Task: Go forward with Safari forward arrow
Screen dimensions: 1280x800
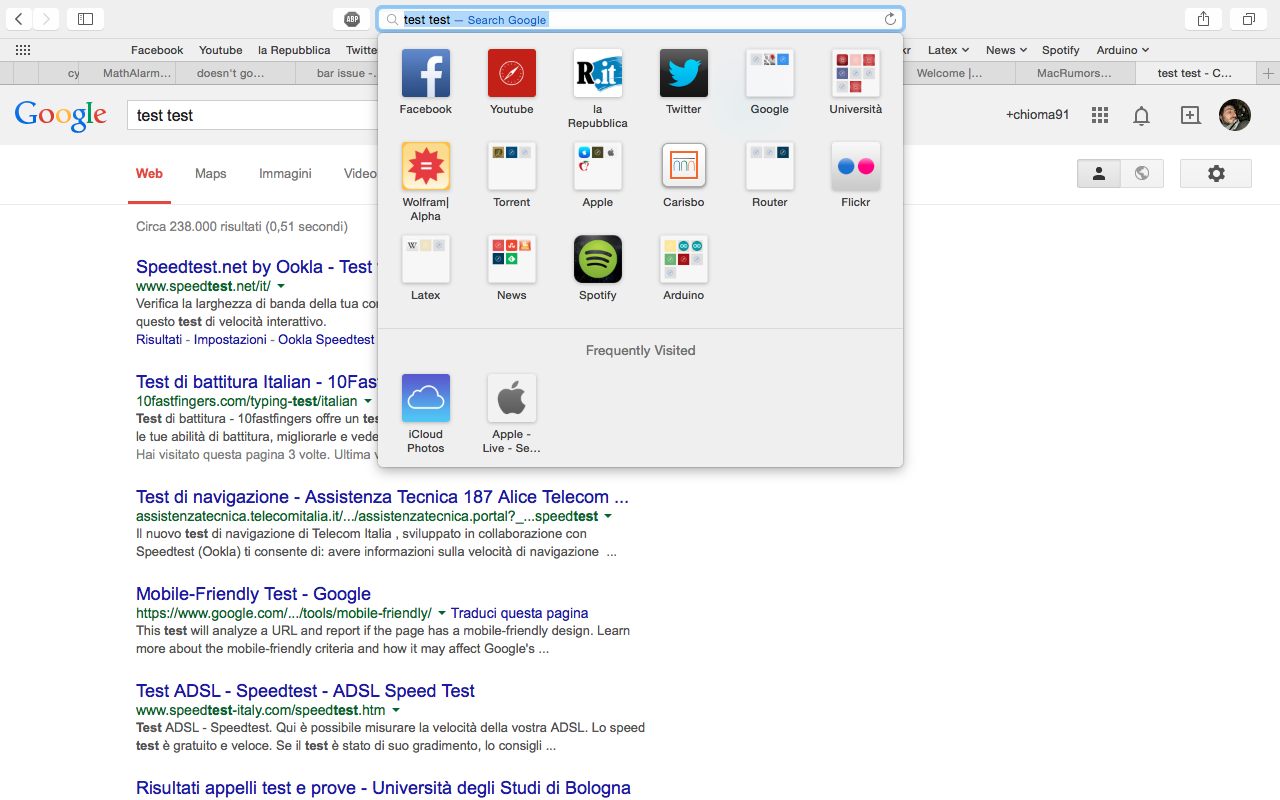Action: (47, 19)
